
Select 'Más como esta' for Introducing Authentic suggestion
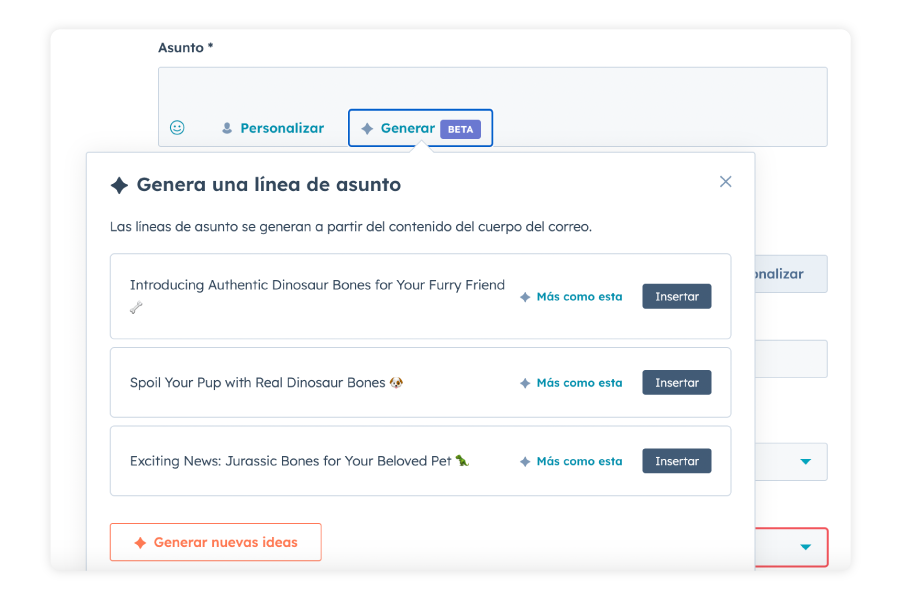click(571, 297)
